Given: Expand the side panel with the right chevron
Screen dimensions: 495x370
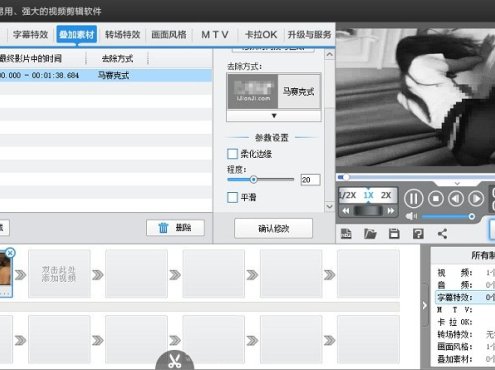Looking at the screenshot, I should coord(424,305).
